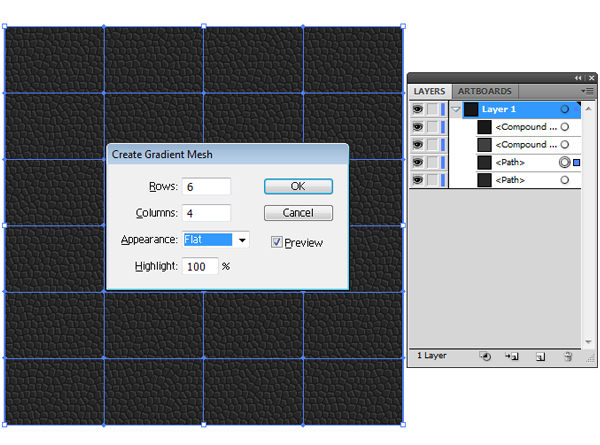Cancel the Create Gradient Mesh dialog
The image size is (600, 445).
[x=298, y=213]
